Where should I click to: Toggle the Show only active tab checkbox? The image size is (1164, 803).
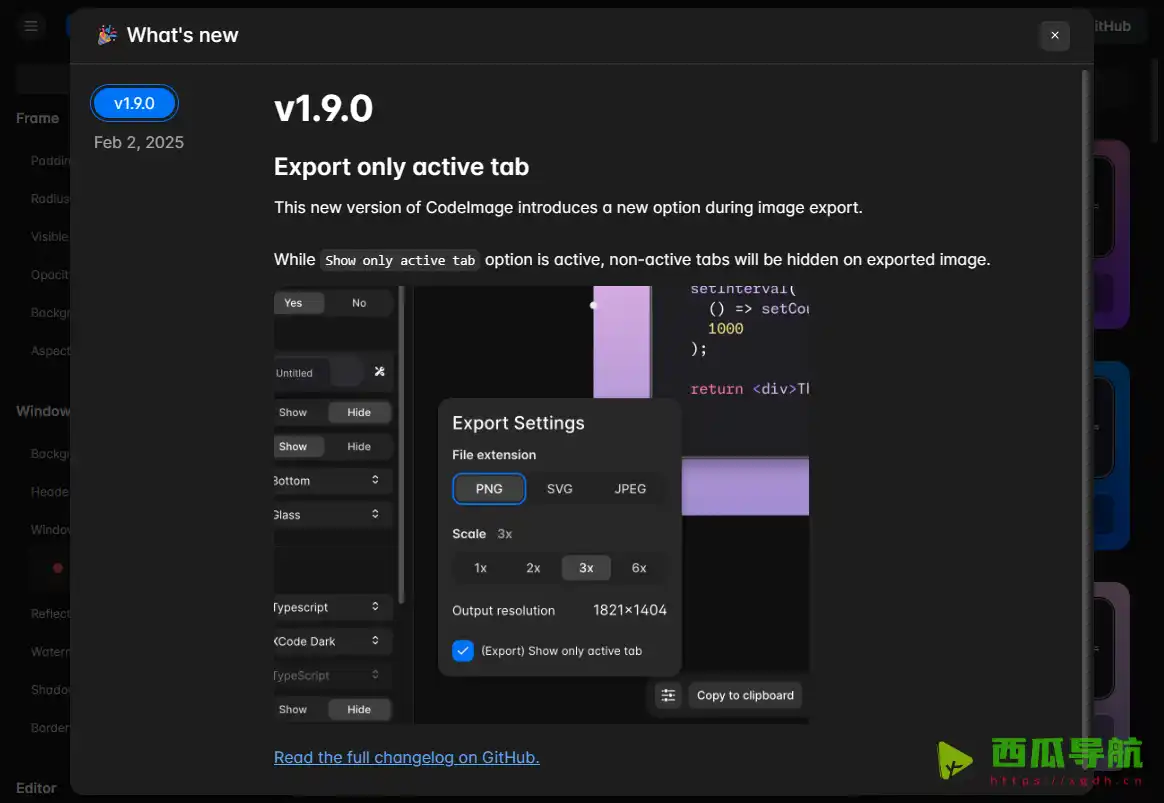click(x=463, y=651)
